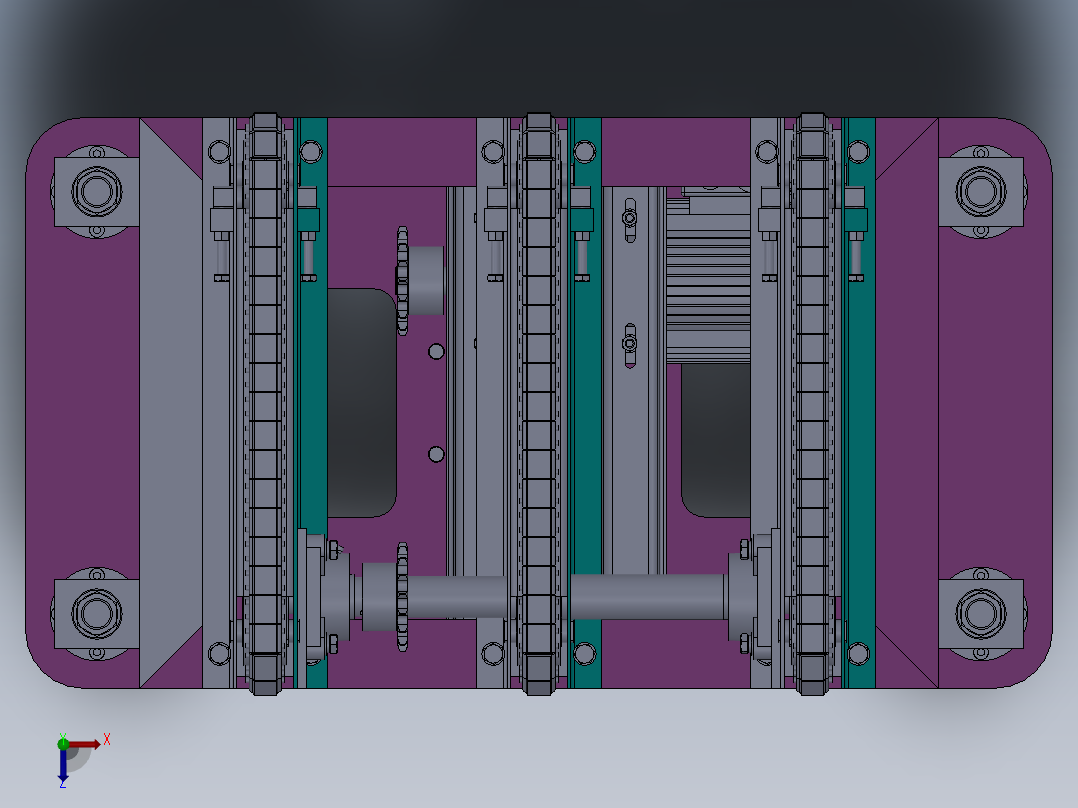The width and height of the screenshot is (1078, 808).
Task: Select the bottom-left corner foot mount
Action: pos(96,613)
